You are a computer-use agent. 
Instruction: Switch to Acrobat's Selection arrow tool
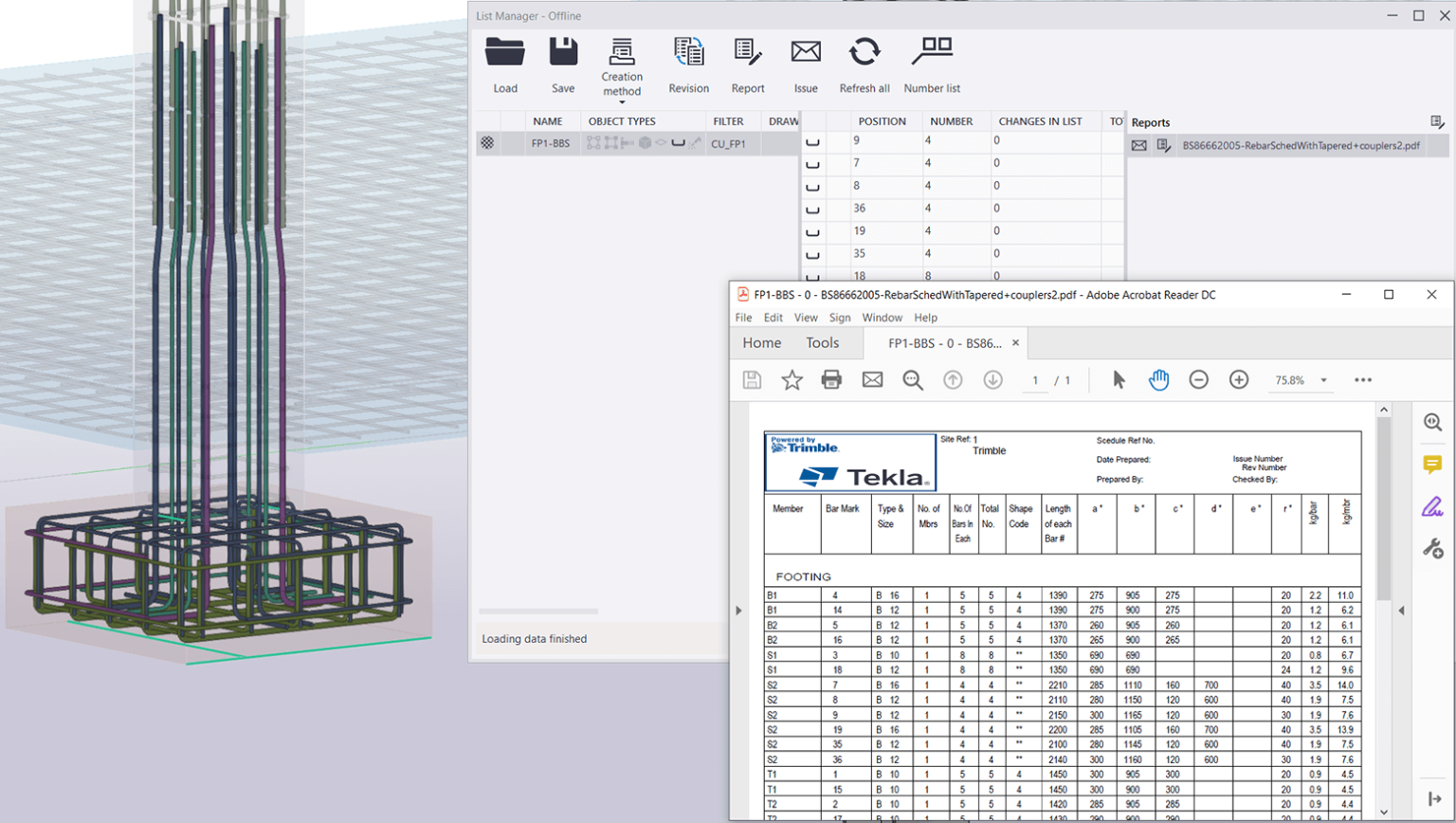[x=1119, y=379]
